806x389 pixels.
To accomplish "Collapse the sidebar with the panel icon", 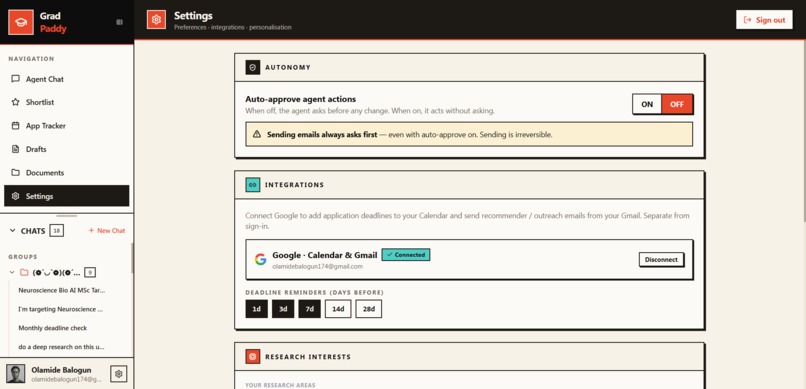I will click(x=119, y=22).
